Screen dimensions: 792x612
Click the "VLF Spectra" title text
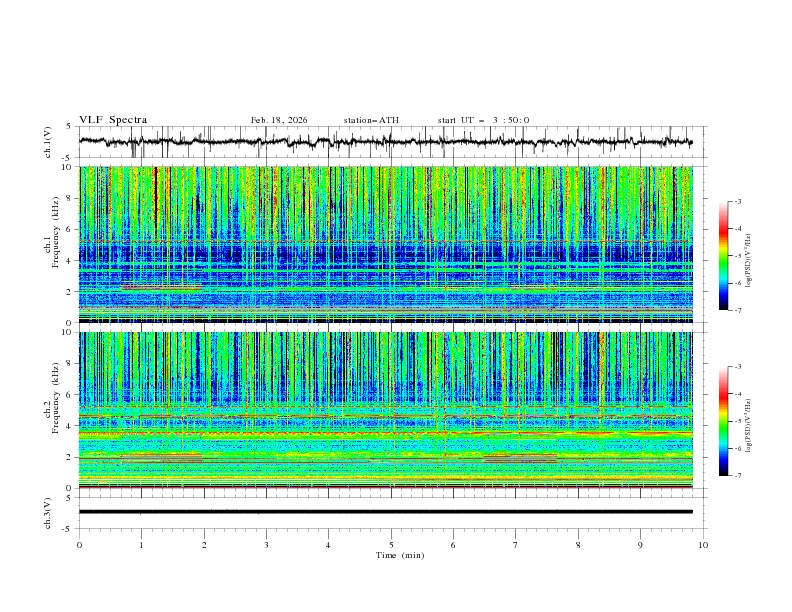(113, 120)
